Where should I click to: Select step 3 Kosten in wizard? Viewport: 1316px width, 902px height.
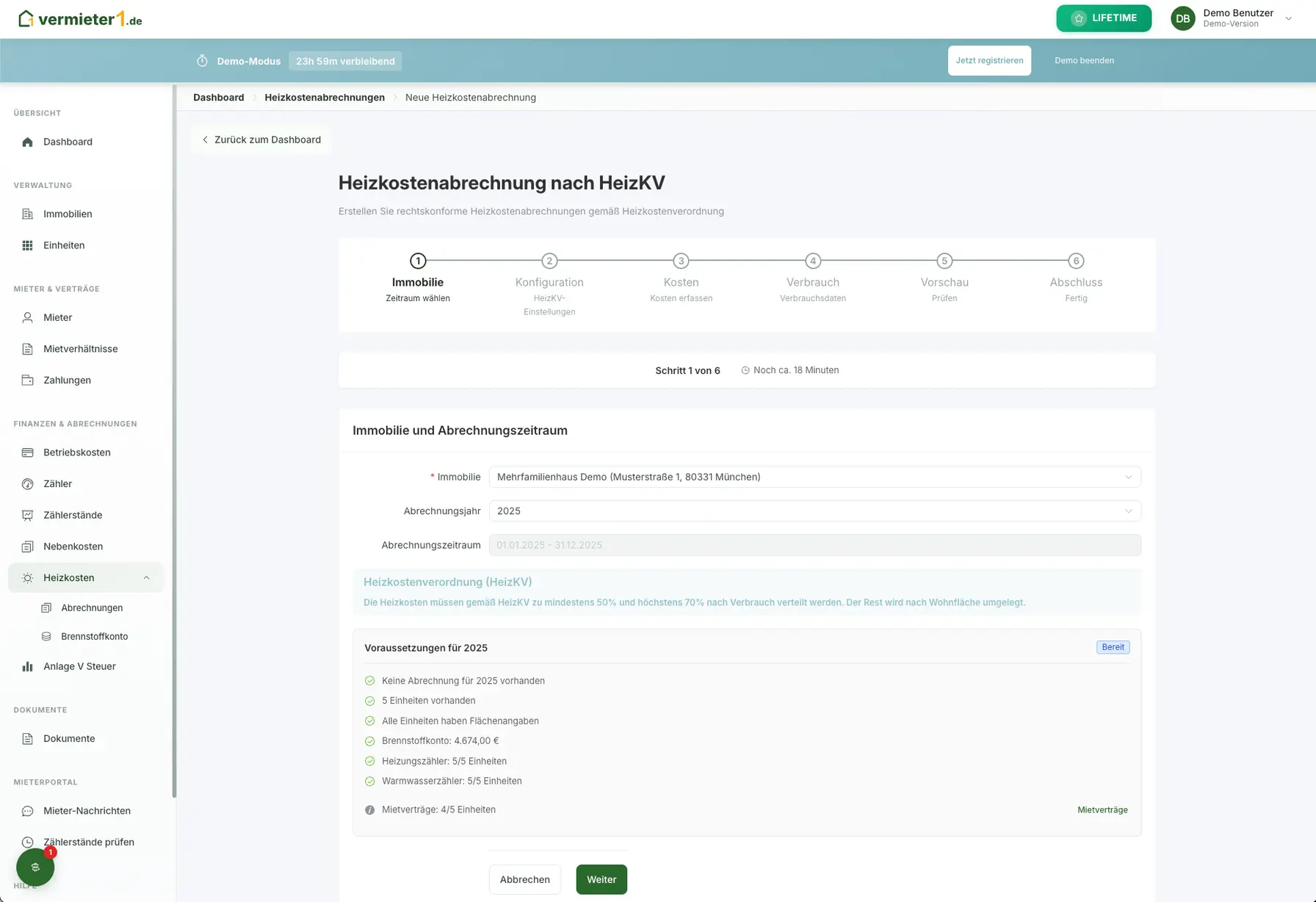(681, 279)
